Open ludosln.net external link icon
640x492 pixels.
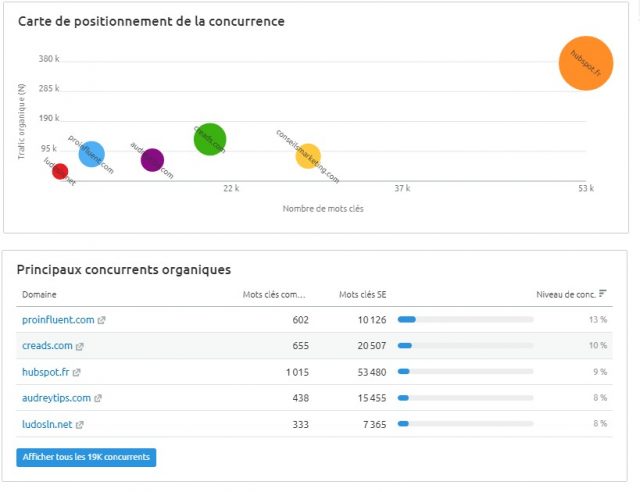pyautogui.click(x=80, y=425)
